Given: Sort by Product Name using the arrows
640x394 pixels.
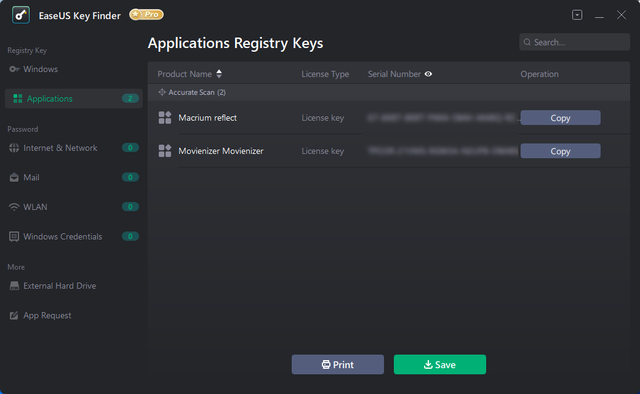Looking at the screenshot, I should 219,74.
